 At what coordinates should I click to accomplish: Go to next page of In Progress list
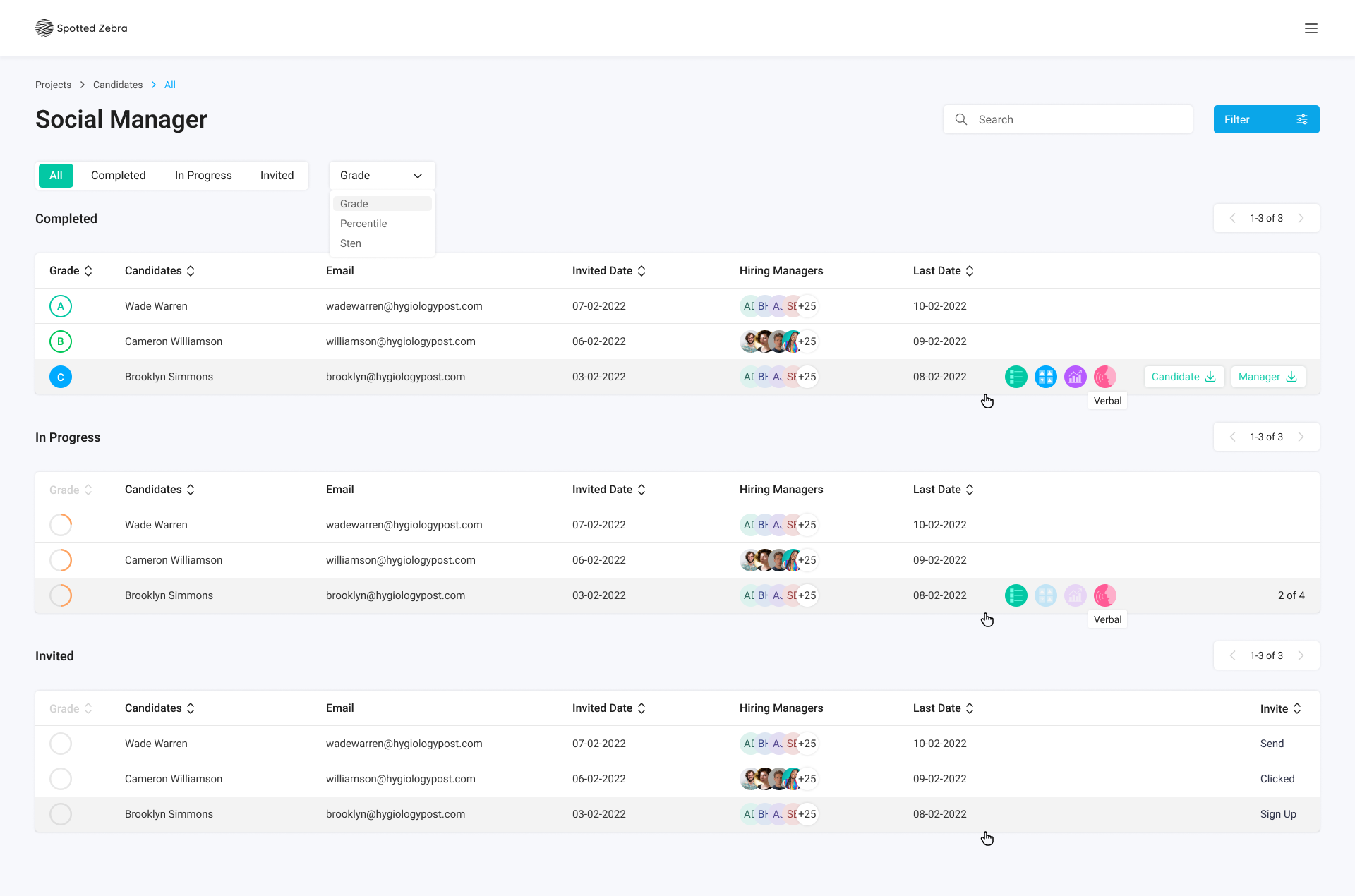[1301, 437]
